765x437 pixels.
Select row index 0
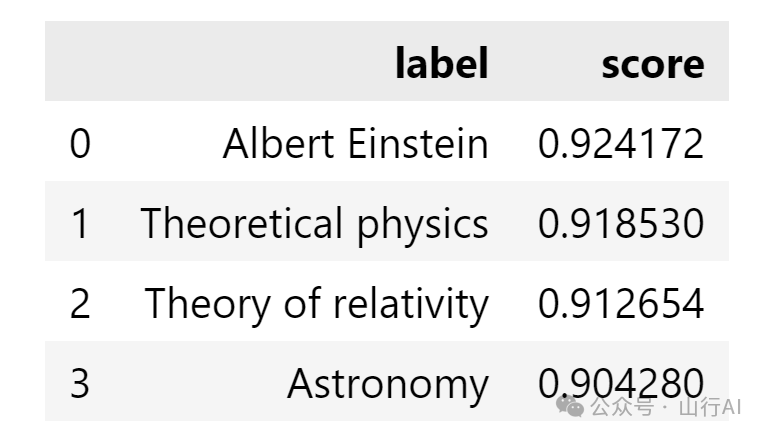80,144
